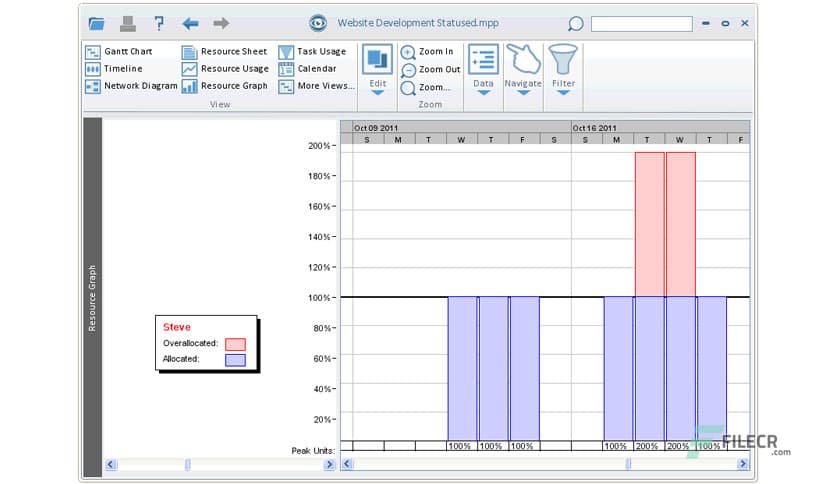836x484 pixels.
Task: Click the Allocated blue color swatch
Action: [235, 360]
